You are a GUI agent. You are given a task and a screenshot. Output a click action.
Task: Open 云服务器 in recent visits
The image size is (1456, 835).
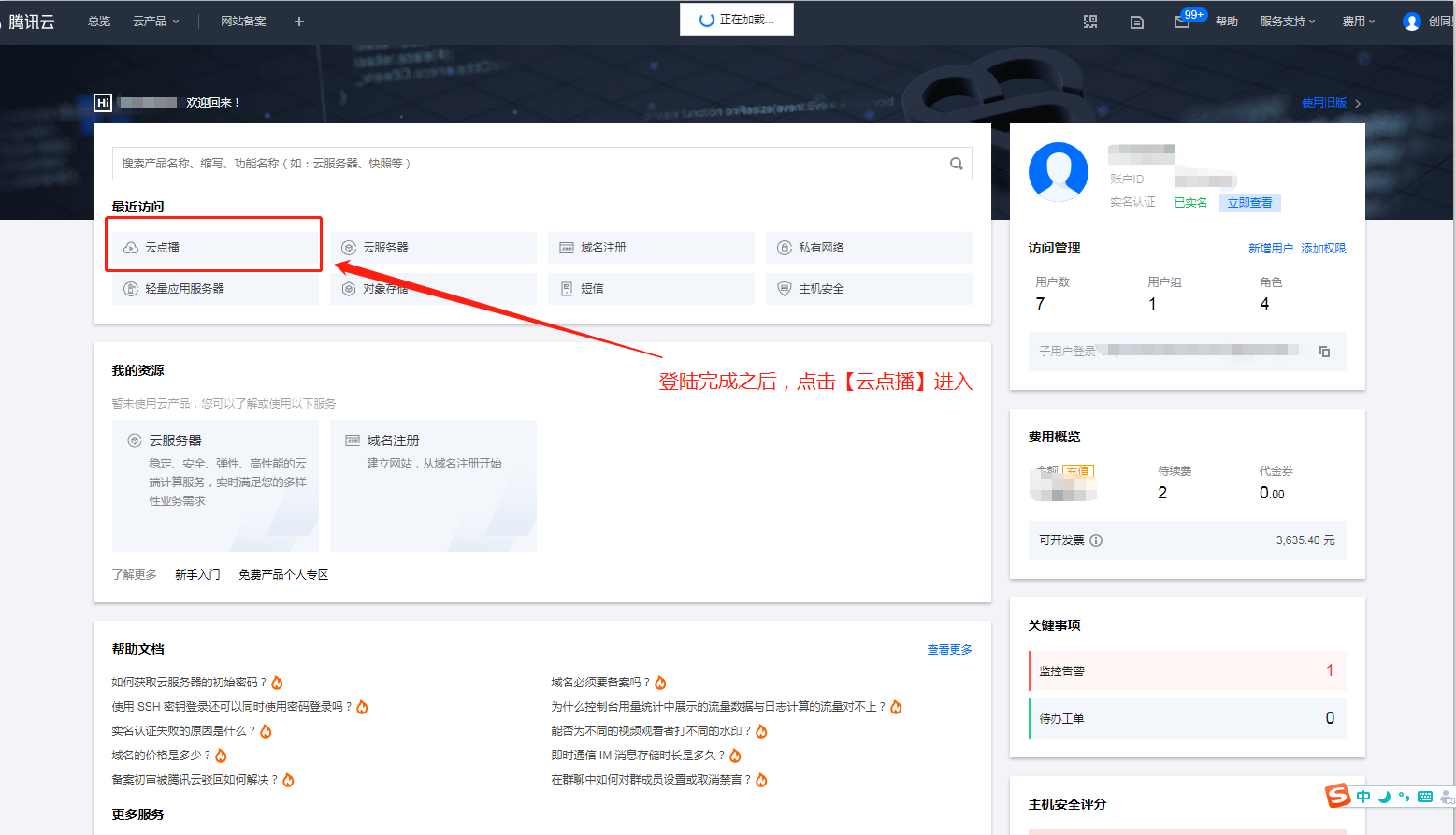pos(433,248)
